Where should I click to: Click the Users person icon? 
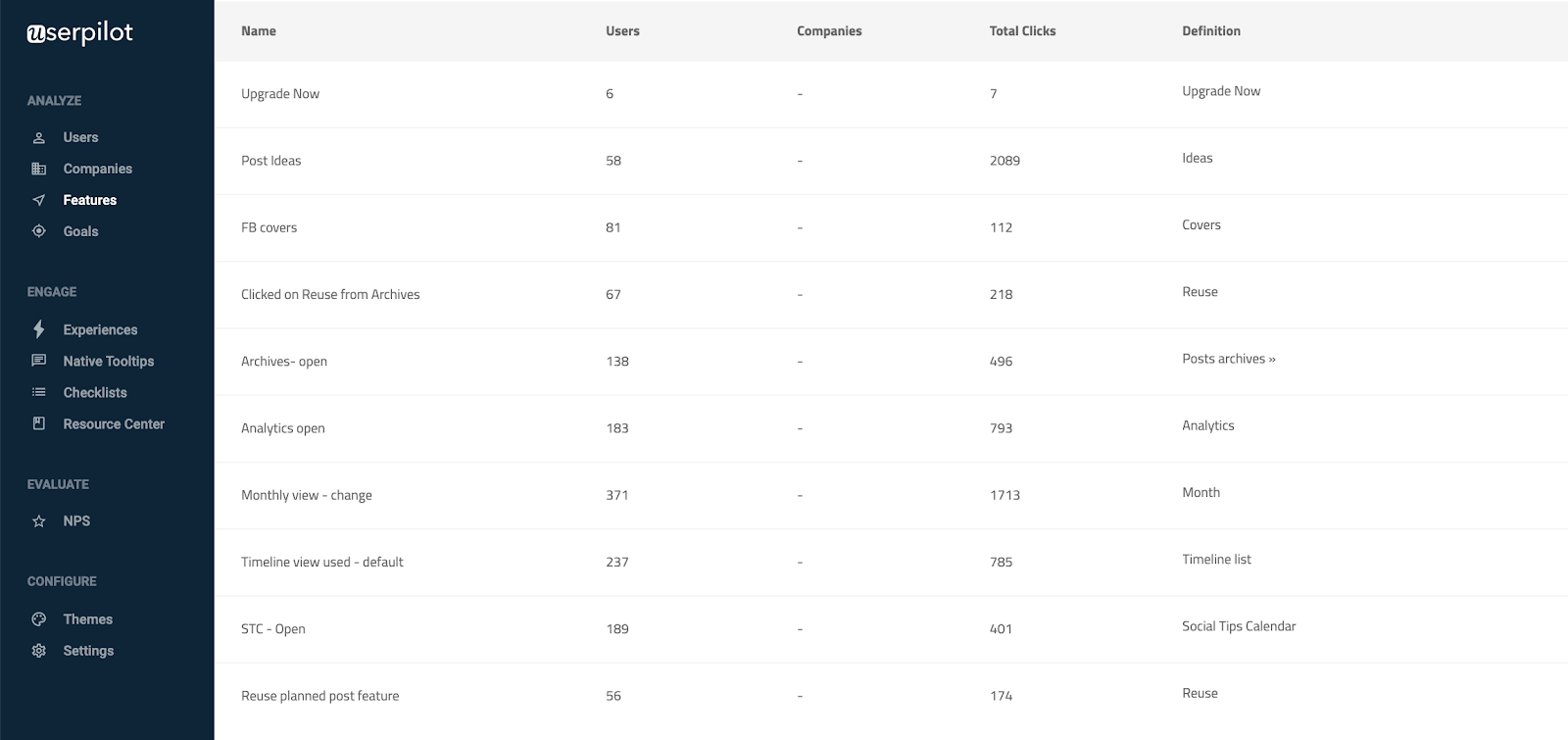(39, 138)
